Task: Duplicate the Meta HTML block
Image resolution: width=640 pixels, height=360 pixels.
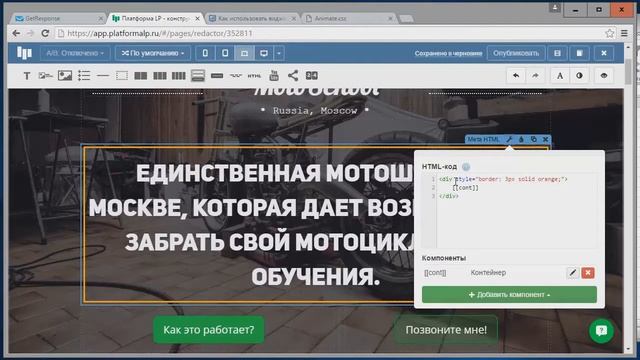Action: pos(533,139)
